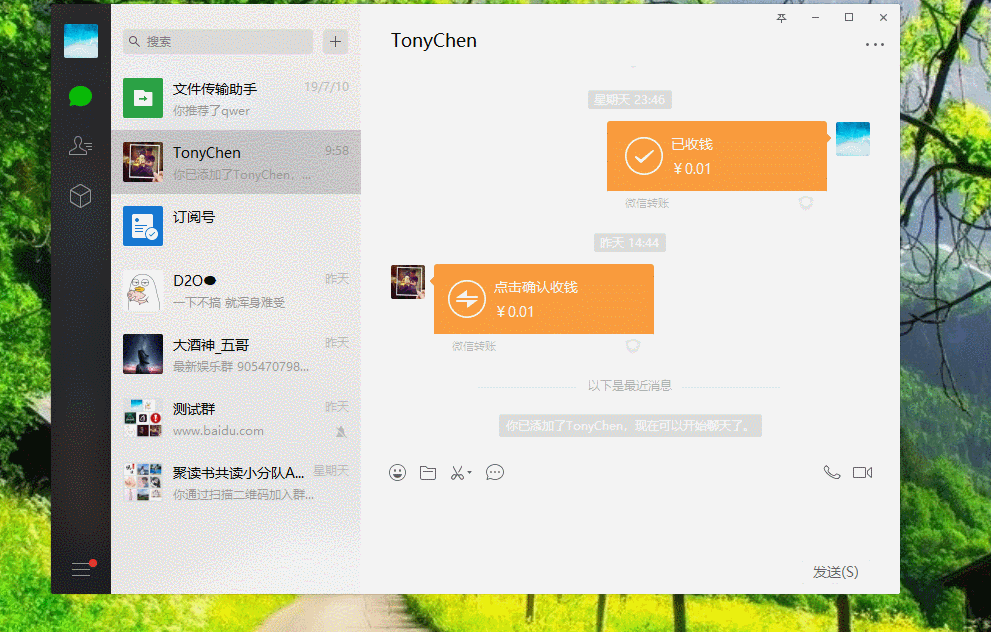The height and width of the screenshot is (632, 991).
Task: Open the WeChat Chats panel icon
Action: 80,96
